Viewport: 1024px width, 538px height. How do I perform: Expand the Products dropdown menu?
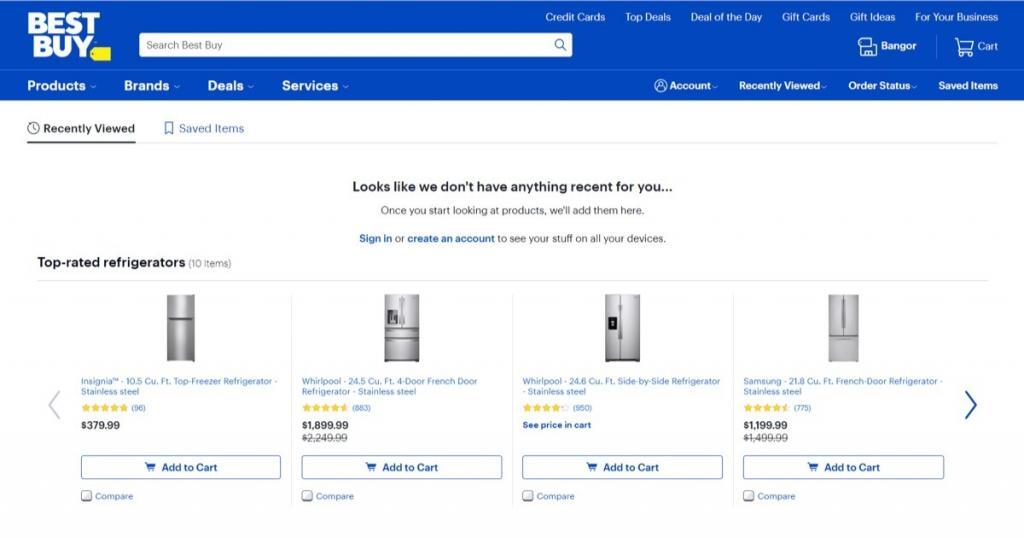(x=61, y=86)
